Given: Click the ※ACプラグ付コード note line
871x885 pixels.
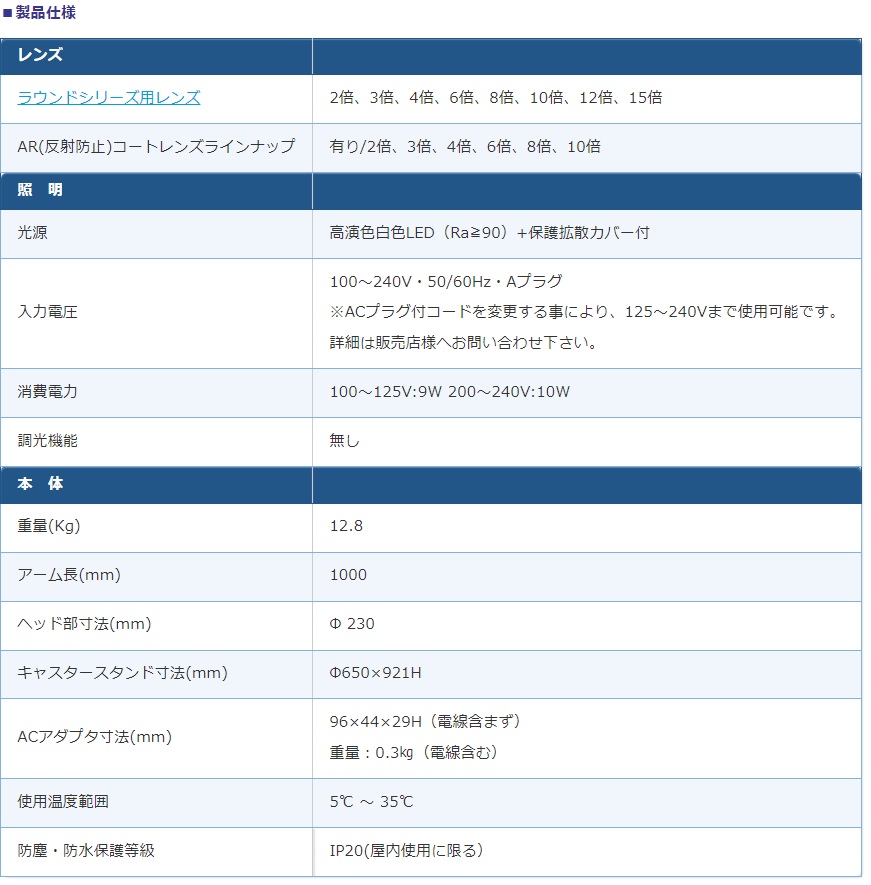Looking at the screenshot, I should tap(585, 312).
